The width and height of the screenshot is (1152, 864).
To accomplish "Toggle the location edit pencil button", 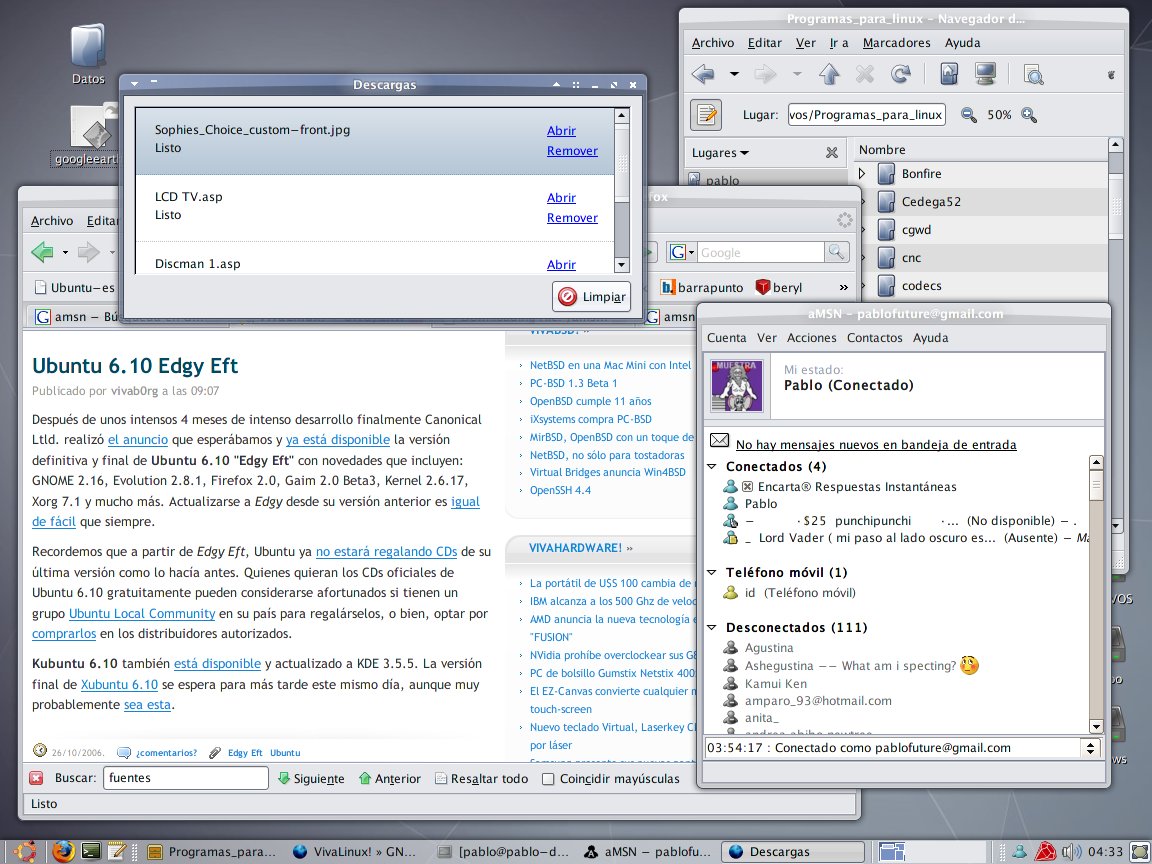I will (x=706, y=115).
